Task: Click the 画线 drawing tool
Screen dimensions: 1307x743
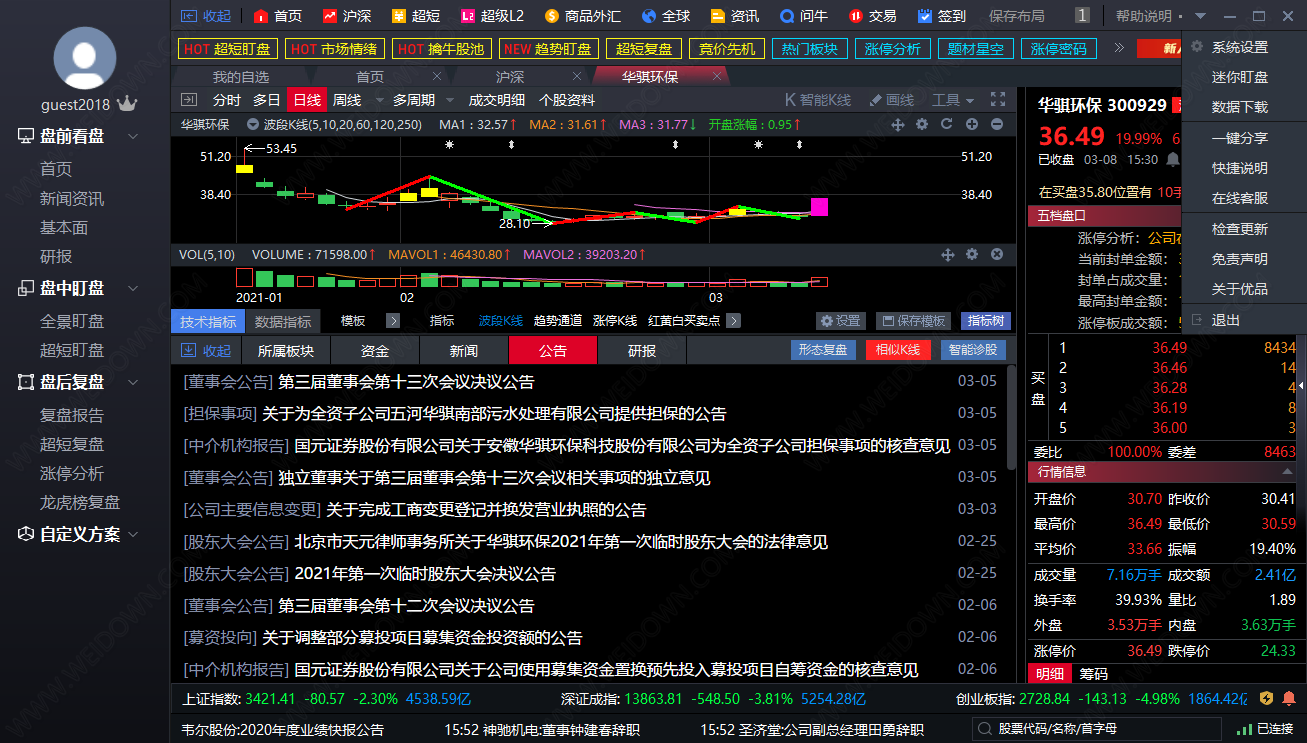Action: (892, 100)
